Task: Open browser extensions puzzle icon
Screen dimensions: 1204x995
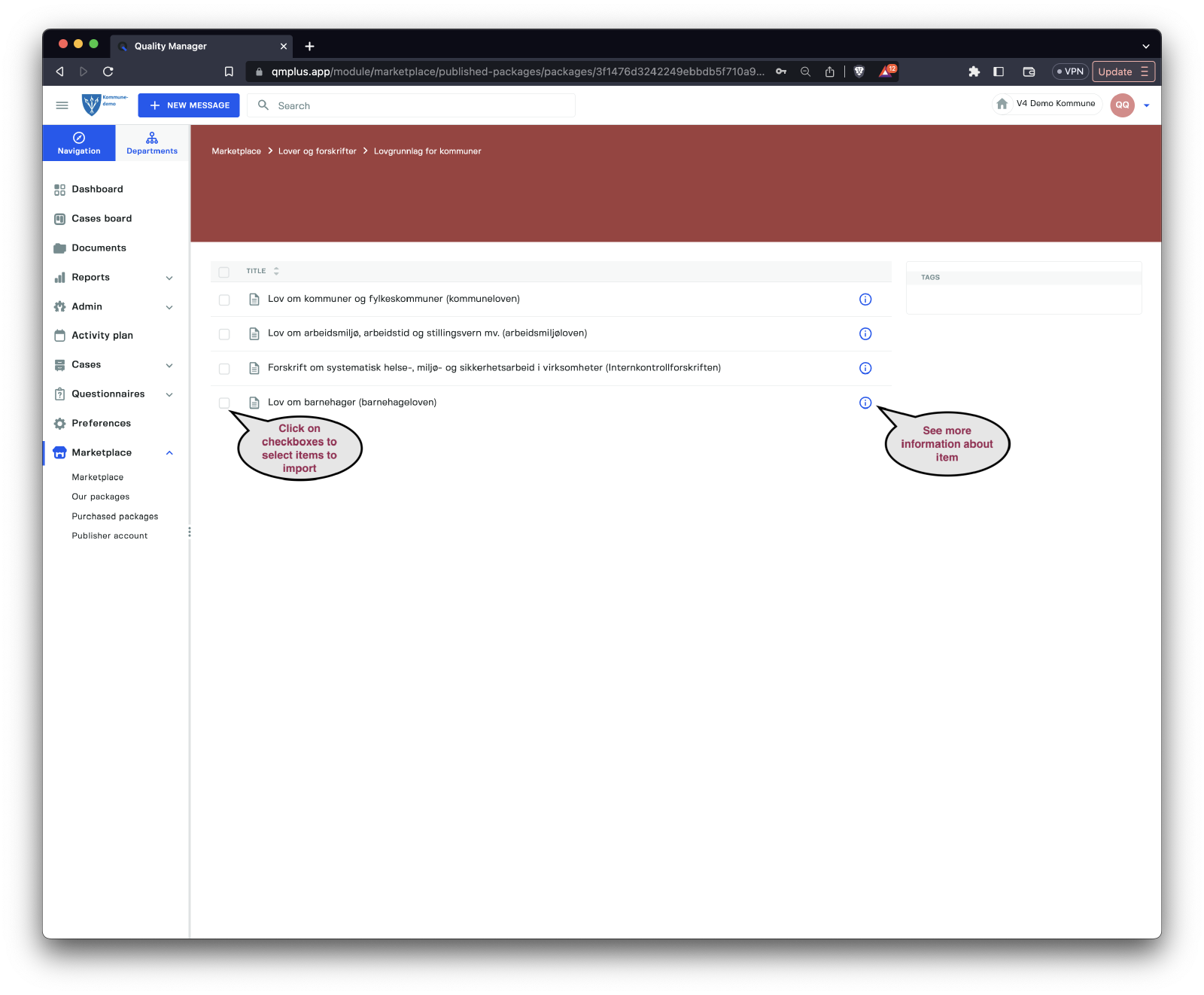Action: pos(974,72)
